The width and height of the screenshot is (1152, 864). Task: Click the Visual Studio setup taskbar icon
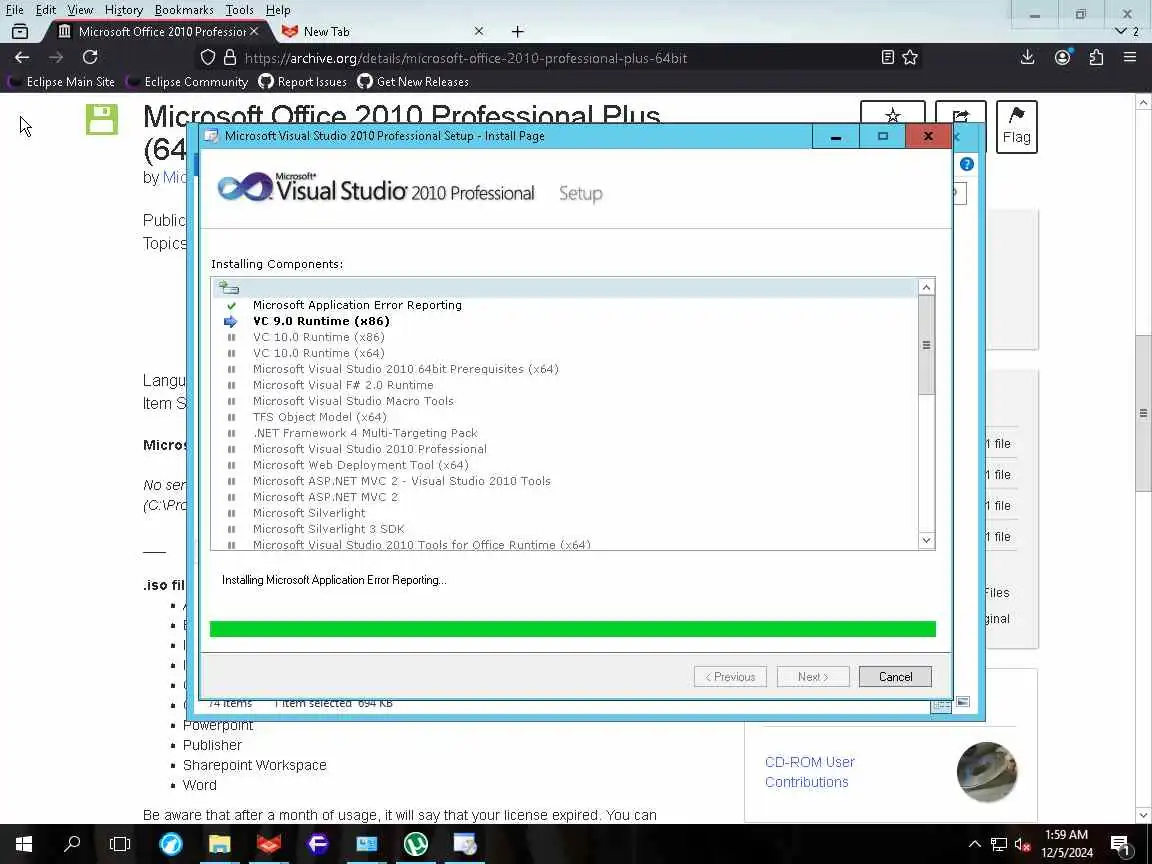pos(465,843)
